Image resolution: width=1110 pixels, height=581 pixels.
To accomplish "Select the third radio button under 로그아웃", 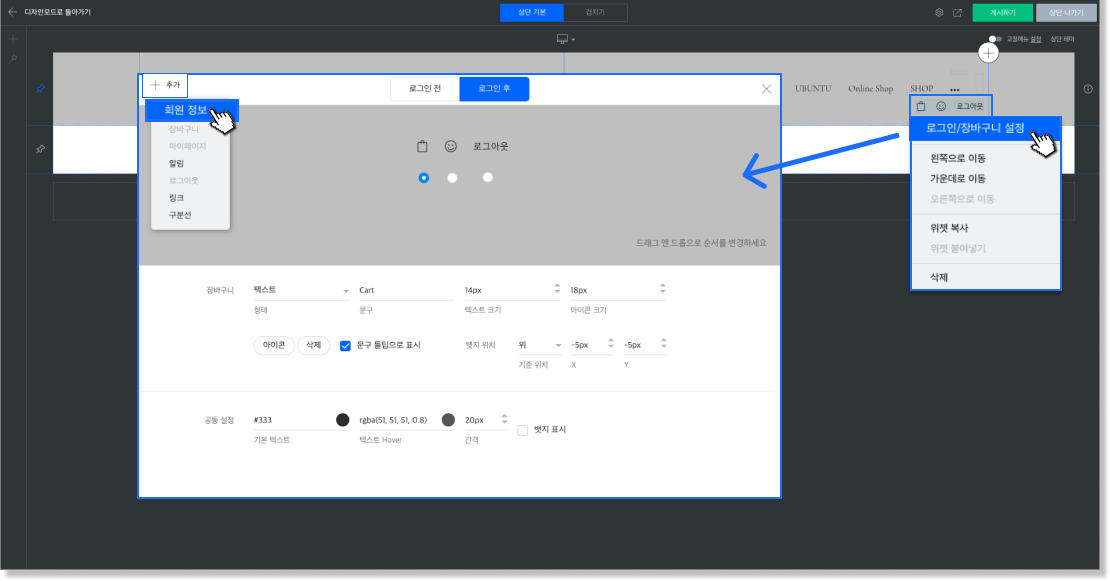I will tap(488, 178).
